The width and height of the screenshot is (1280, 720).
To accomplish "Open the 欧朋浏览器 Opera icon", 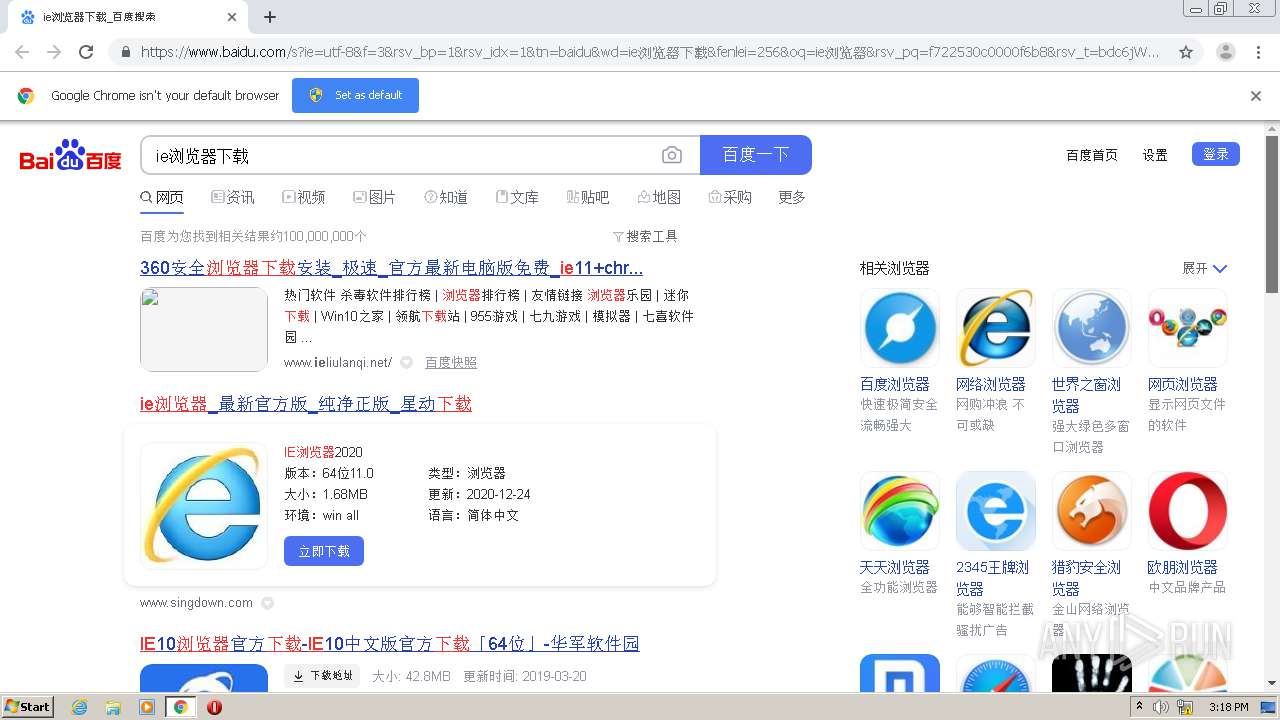I will click(1188, 511).
